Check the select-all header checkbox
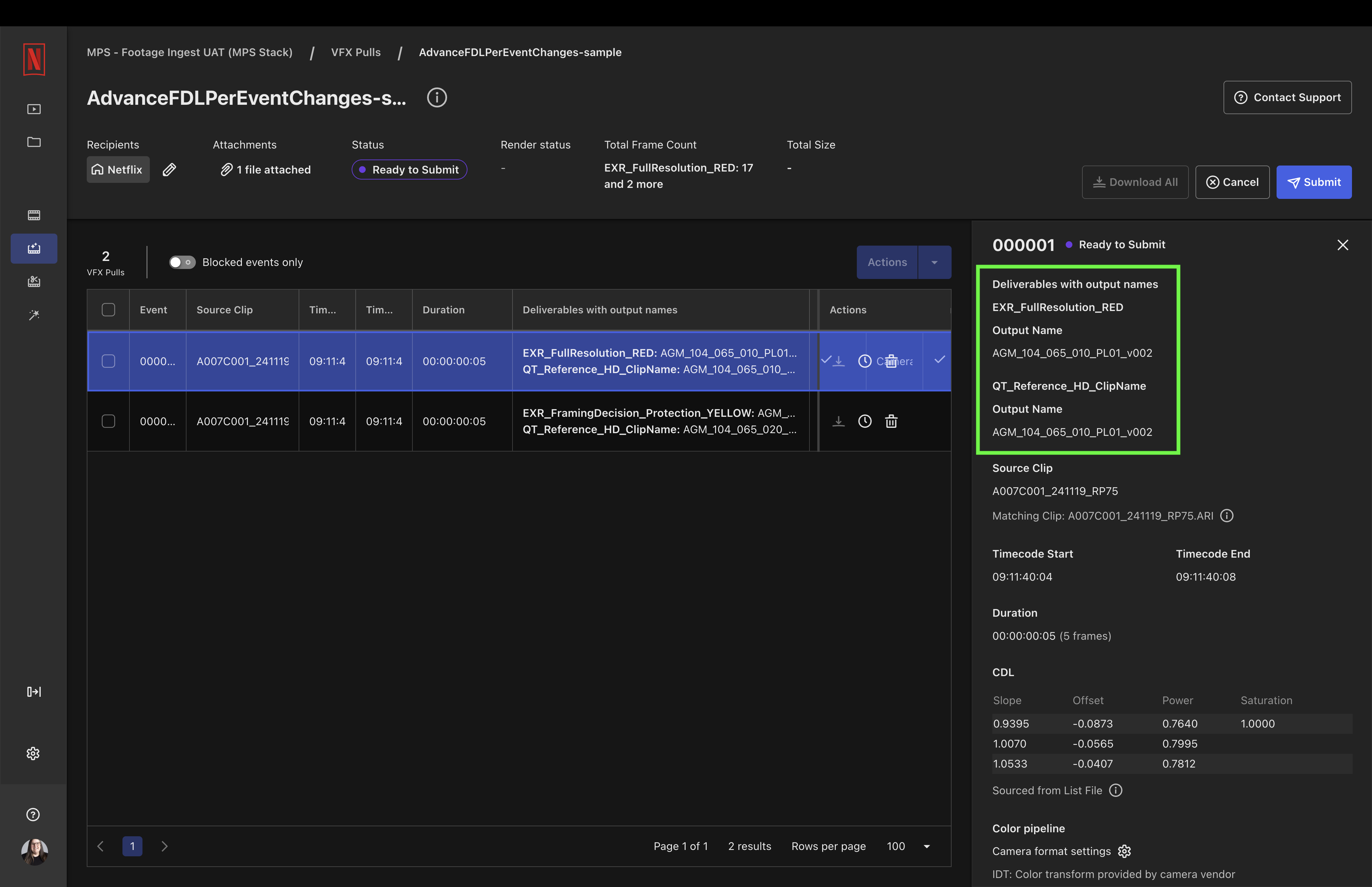The width and height of the screenshot is (1372, 887). [x=108, y=310]
